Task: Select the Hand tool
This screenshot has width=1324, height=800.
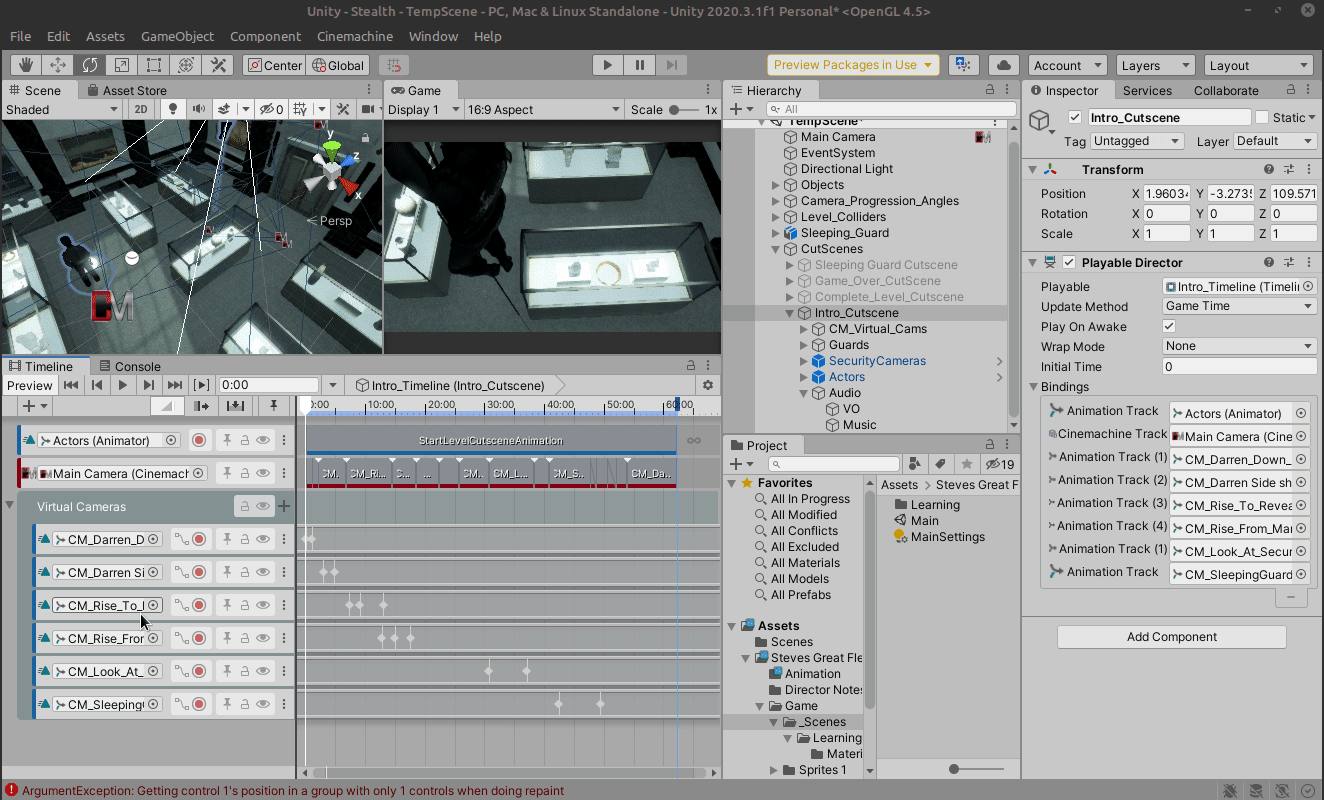Action: (26, 65)
